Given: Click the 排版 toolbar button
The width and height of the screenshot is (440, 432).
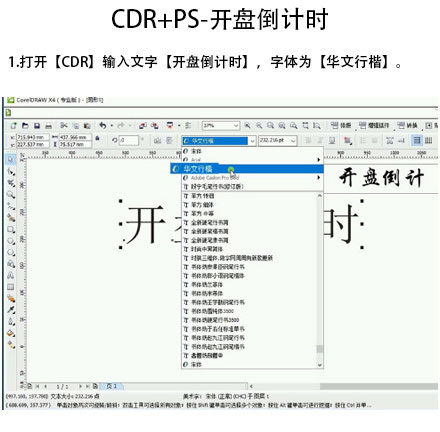Looking at the screenshot, I should [x=341, y=125].
